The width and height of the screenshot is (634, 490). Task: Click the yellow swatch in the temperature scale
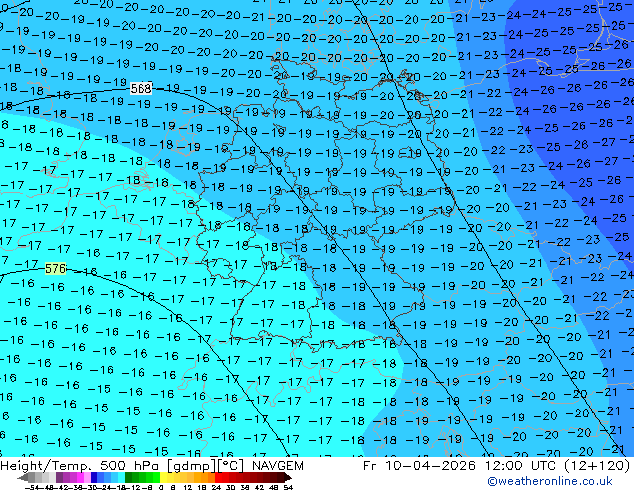click(163, 478)
